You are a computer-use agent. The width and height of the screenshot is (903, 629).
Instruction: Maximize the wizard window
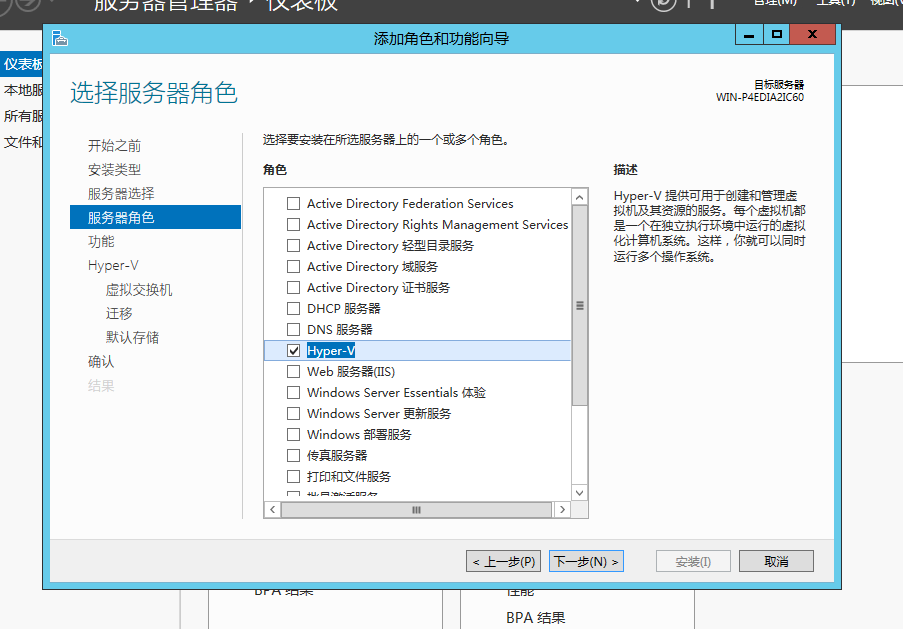[776, 35]
